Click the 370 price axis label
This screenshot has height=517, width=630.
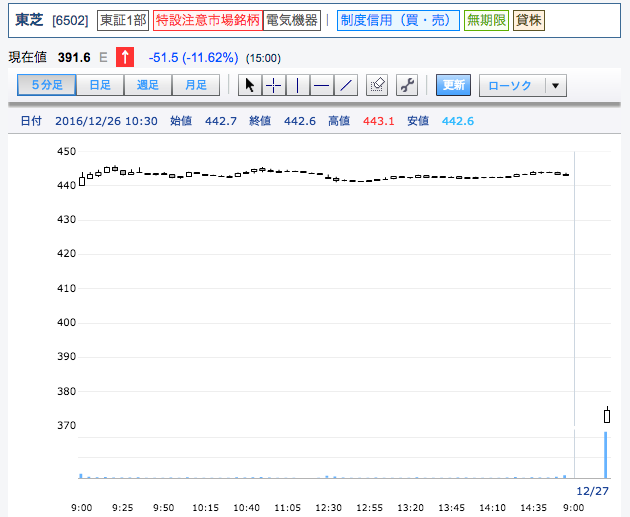(x=66, y=425)
